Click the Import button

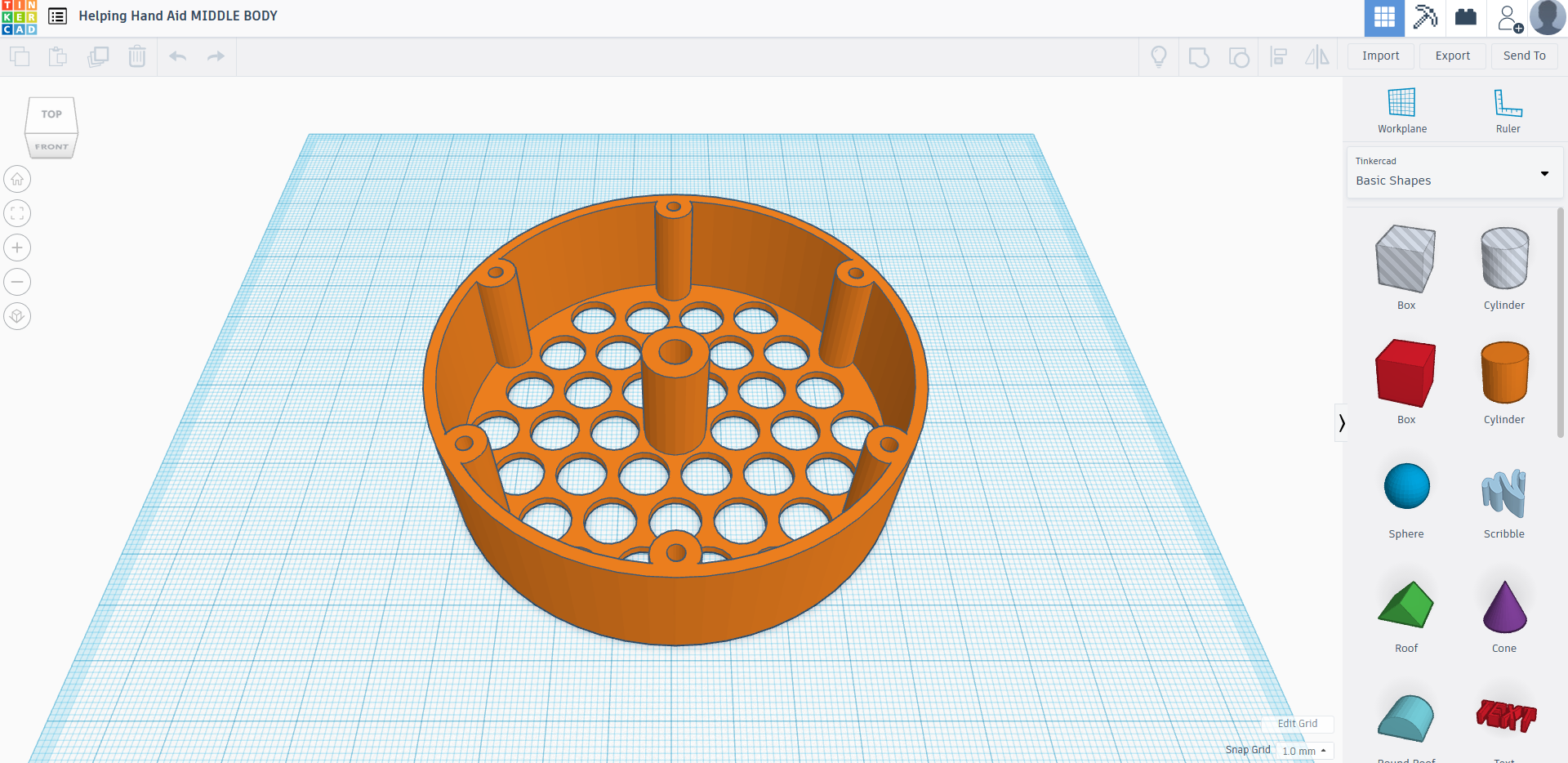point(1381,56)
